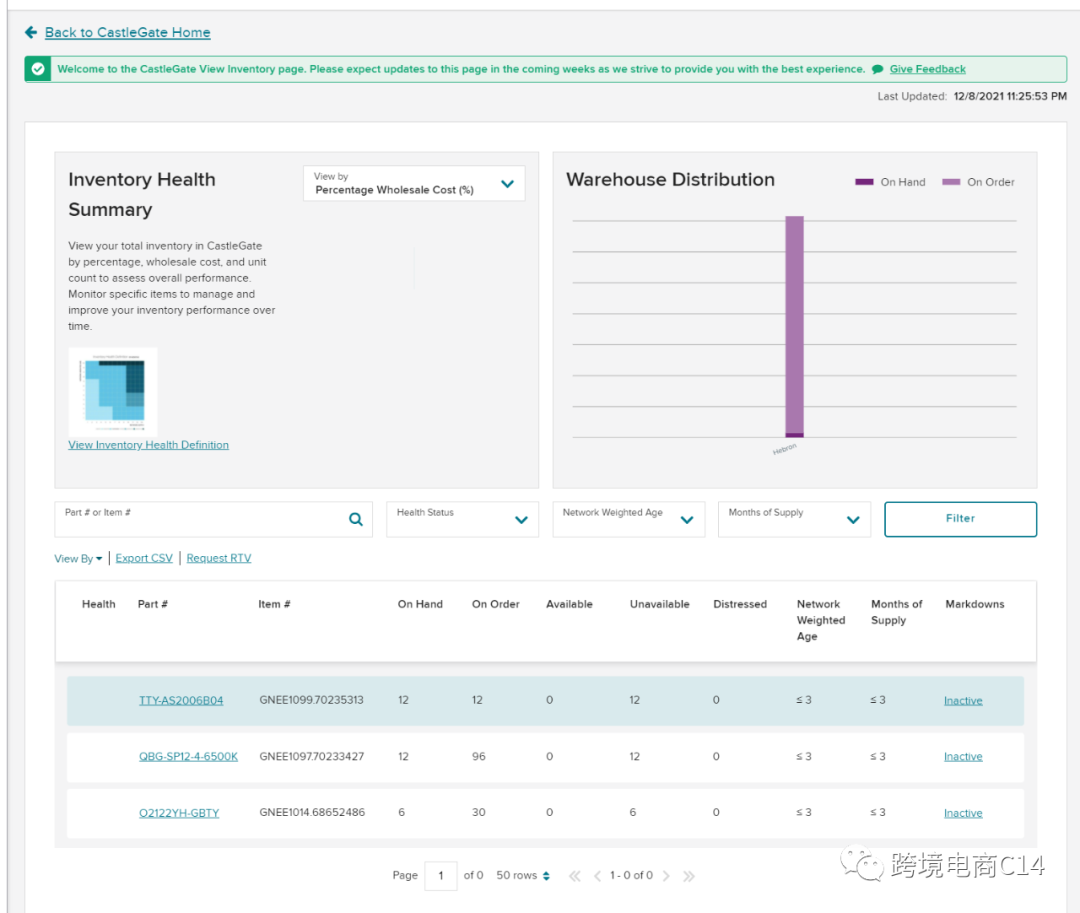
Task: Click the Inventory Health Definition thumbnail image
Action: 112,391
